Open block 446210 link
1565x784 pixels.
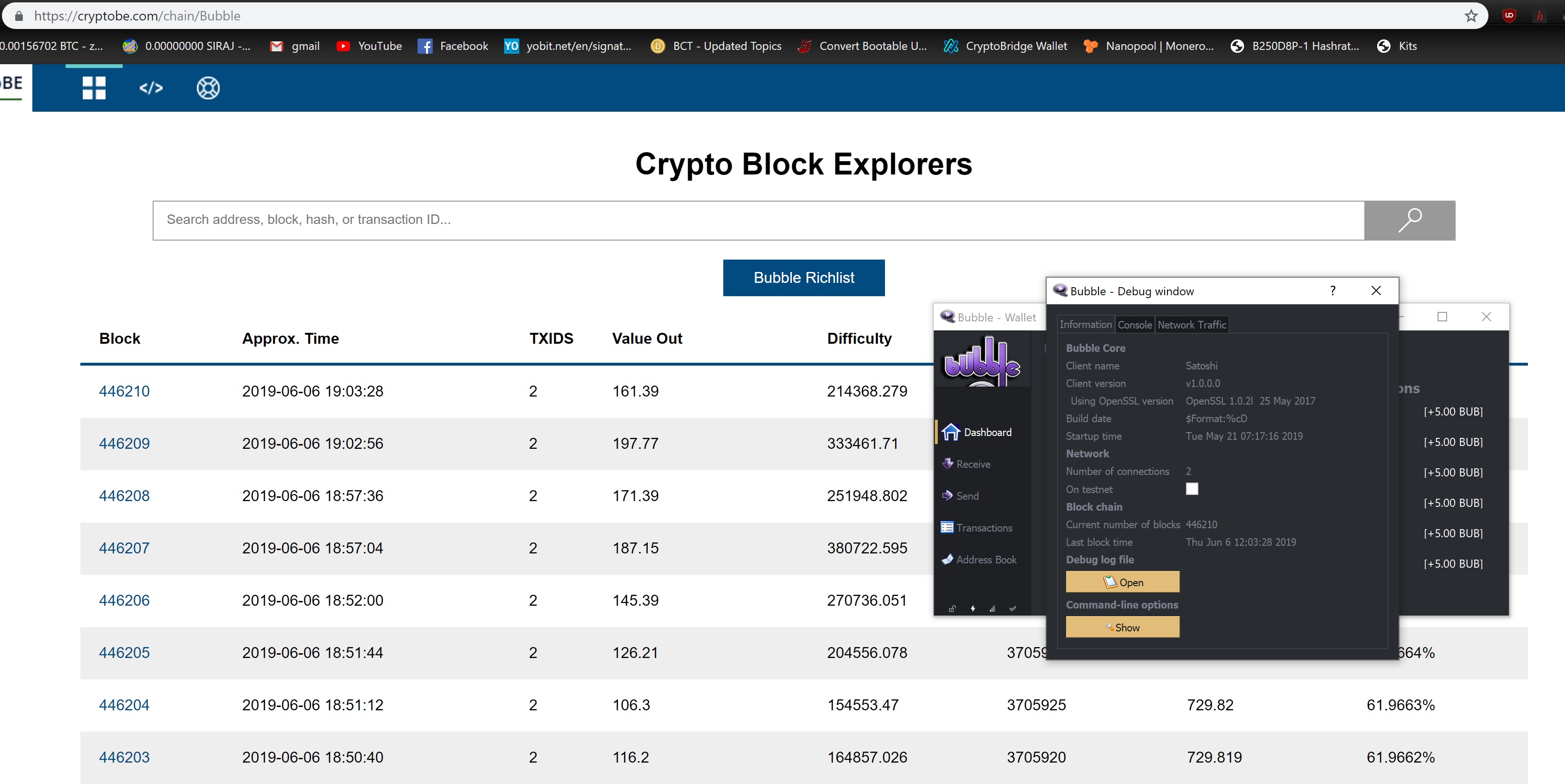tap(124, 391)
